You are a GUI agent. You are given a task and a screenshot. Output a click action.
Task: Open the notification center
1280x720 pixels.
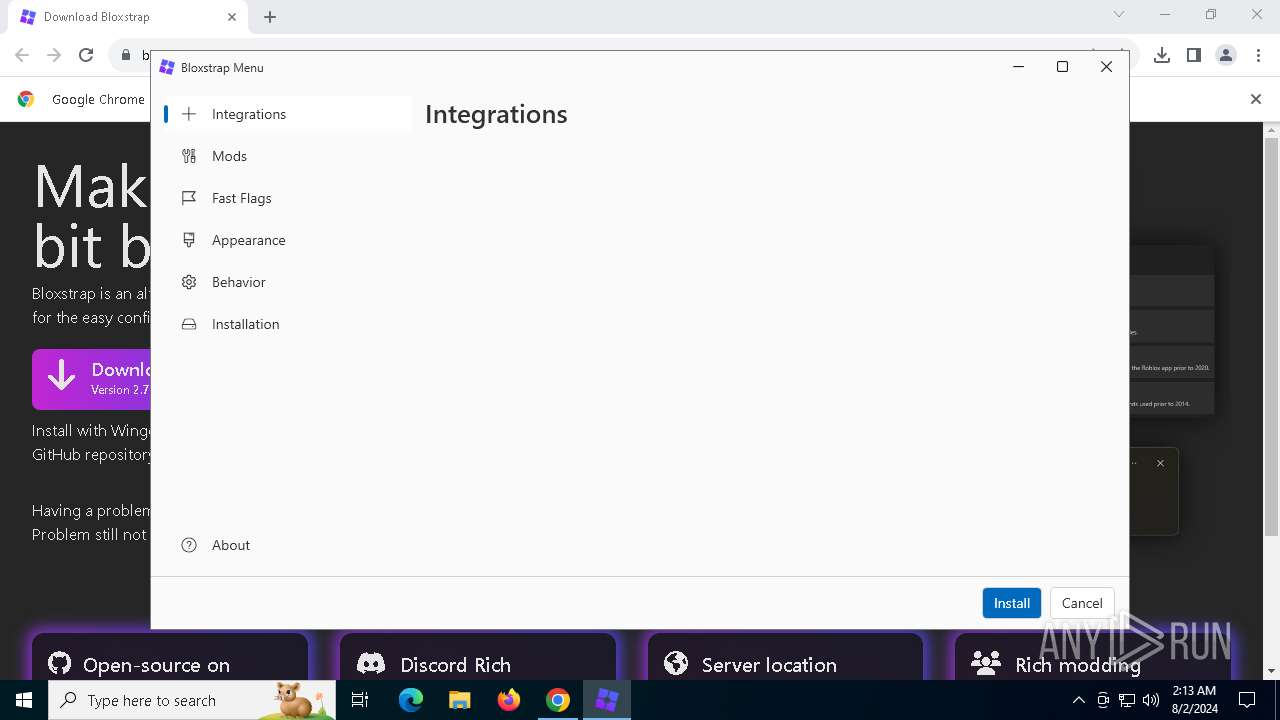coord(1247,700)
